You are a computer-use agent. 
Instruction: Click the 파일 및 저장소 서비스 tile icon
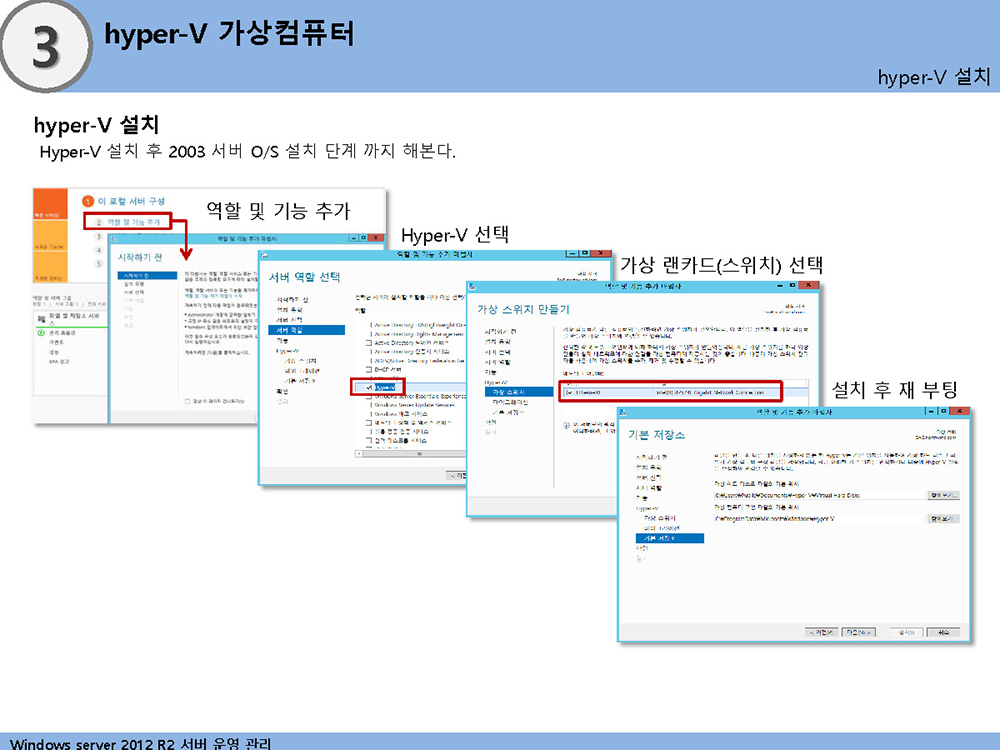pyautogui.click(x=41, y=318)
